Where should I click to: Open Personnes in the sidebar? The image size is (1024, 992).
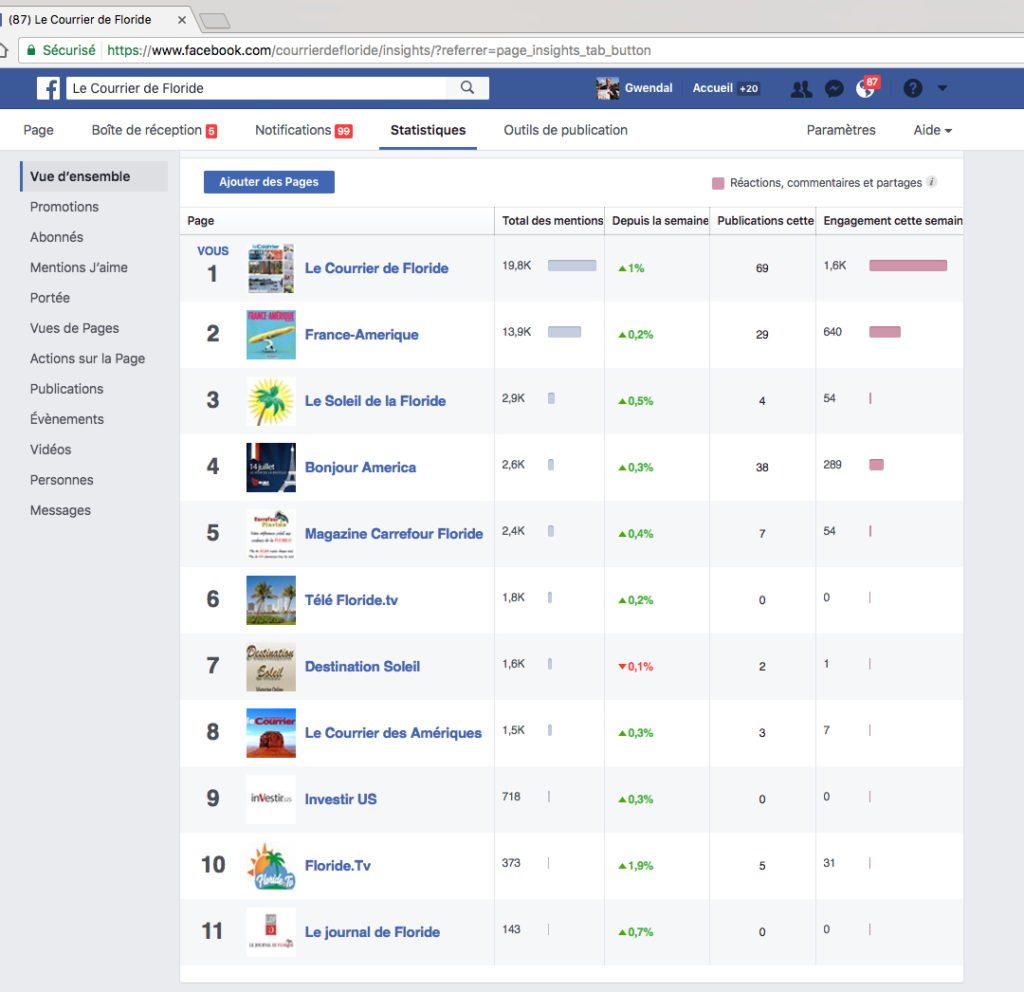pyautogui.click(x=61, y=480)
